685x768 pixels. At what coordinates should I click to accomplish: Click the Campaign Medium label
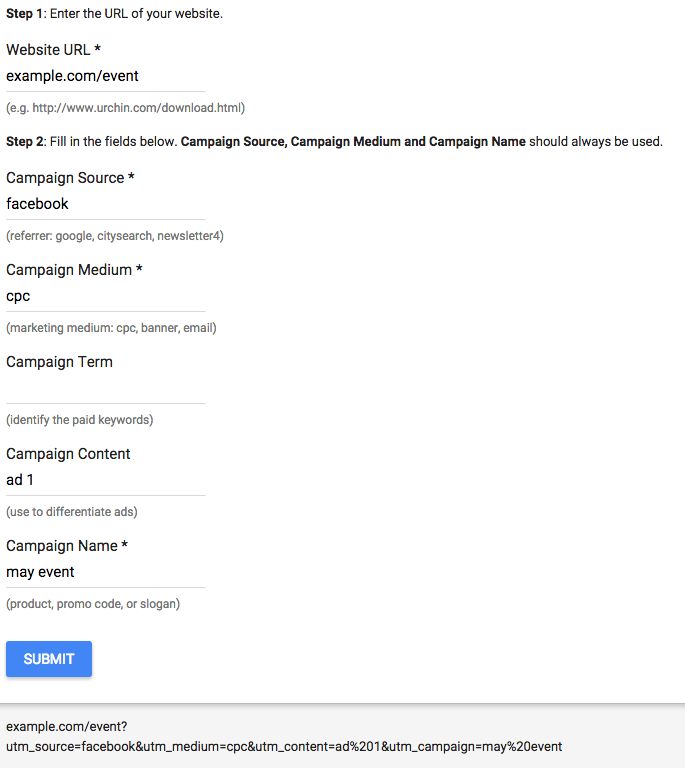(74, 269)
